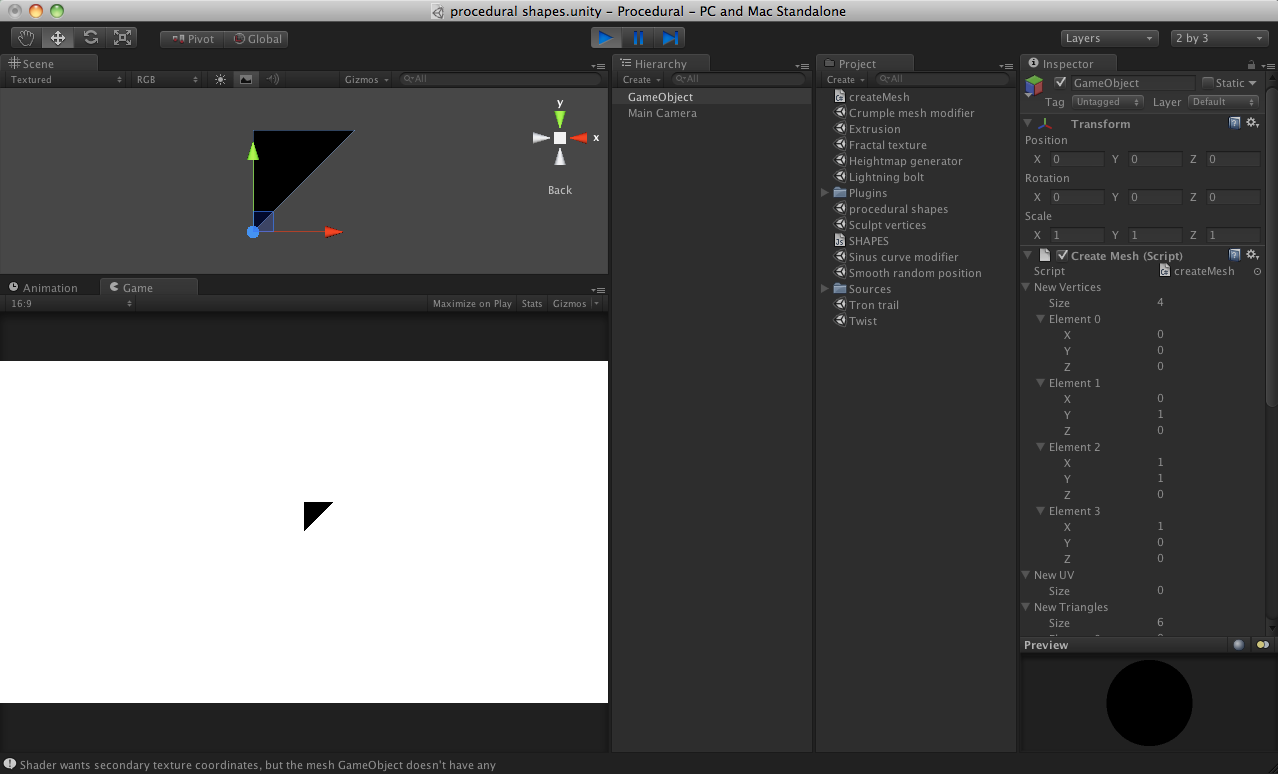
Task: Open the Layers dropdown in the toolbar
Action: [x=1108, y=38]
